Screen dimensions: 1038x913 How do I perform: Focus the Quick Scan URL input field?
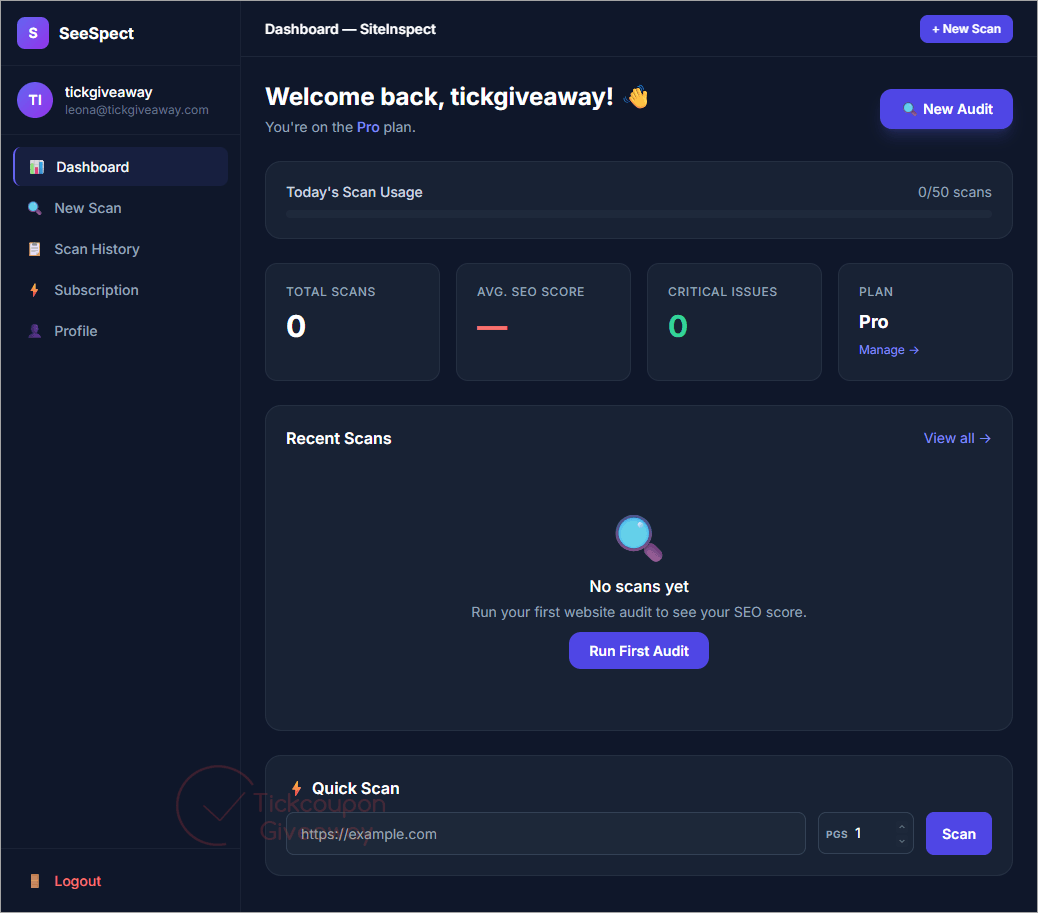(x=545, y=834)
